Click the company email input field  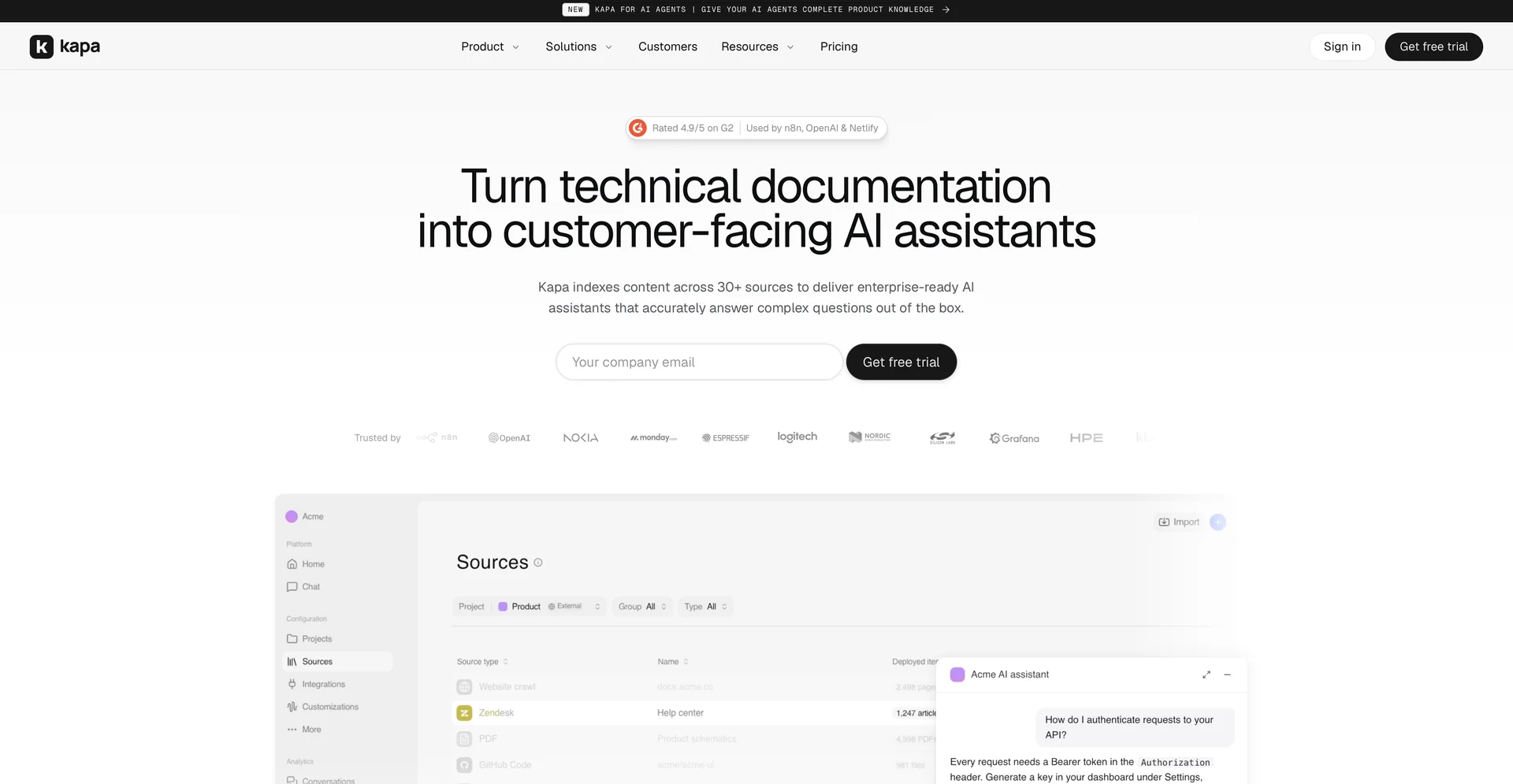pos(699,362)
